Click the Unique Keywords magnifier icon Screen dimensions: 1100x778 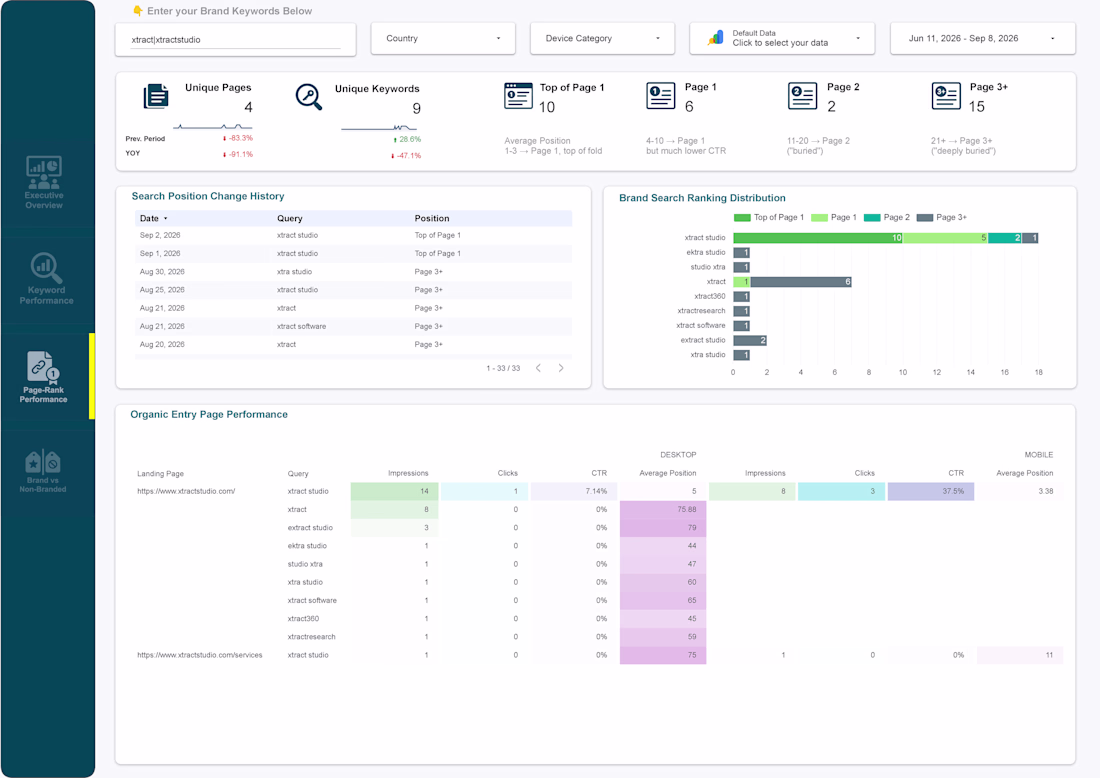309,97
